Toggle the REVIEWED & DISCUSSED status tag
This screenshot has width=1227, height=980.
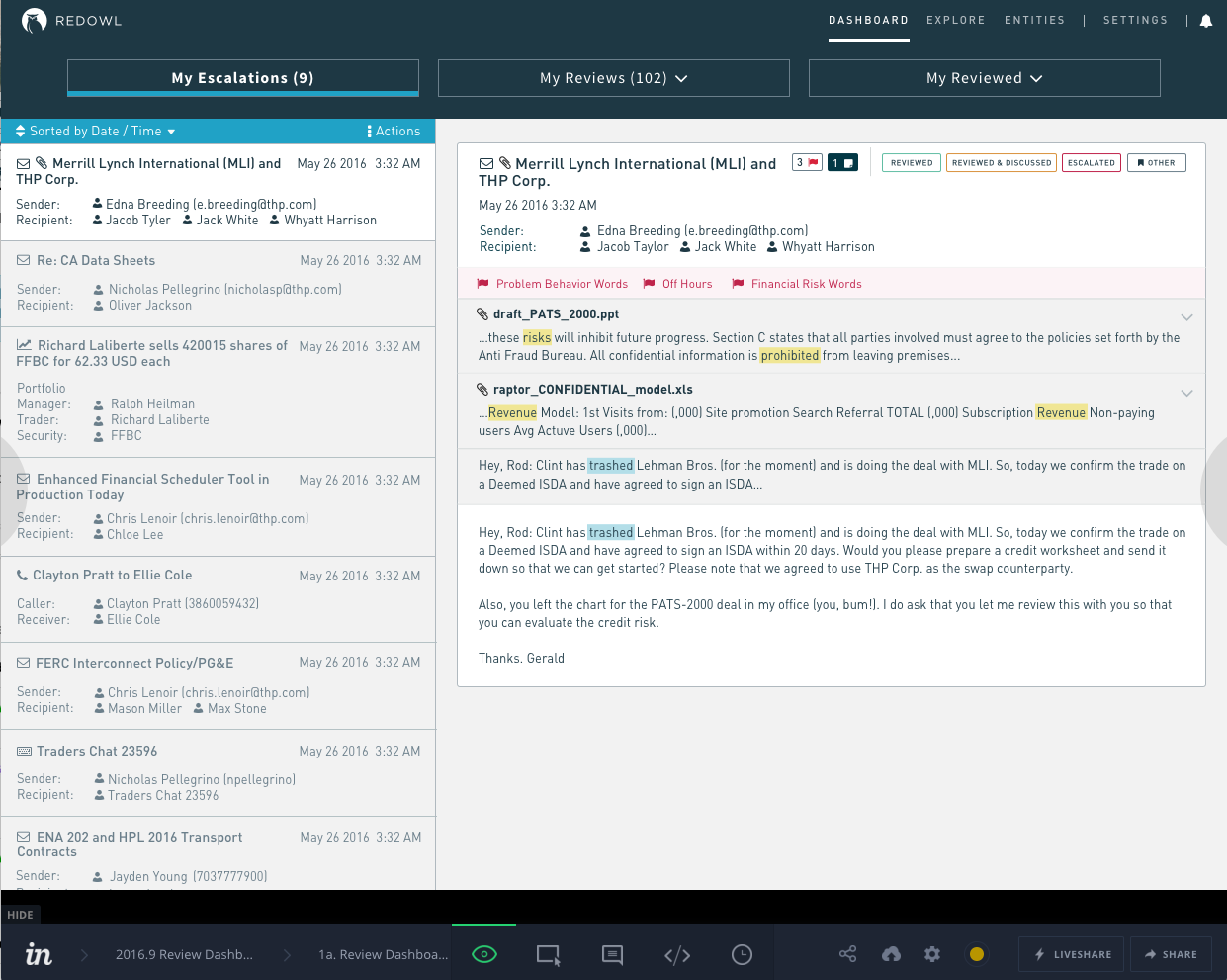(x=1002, y=162)
